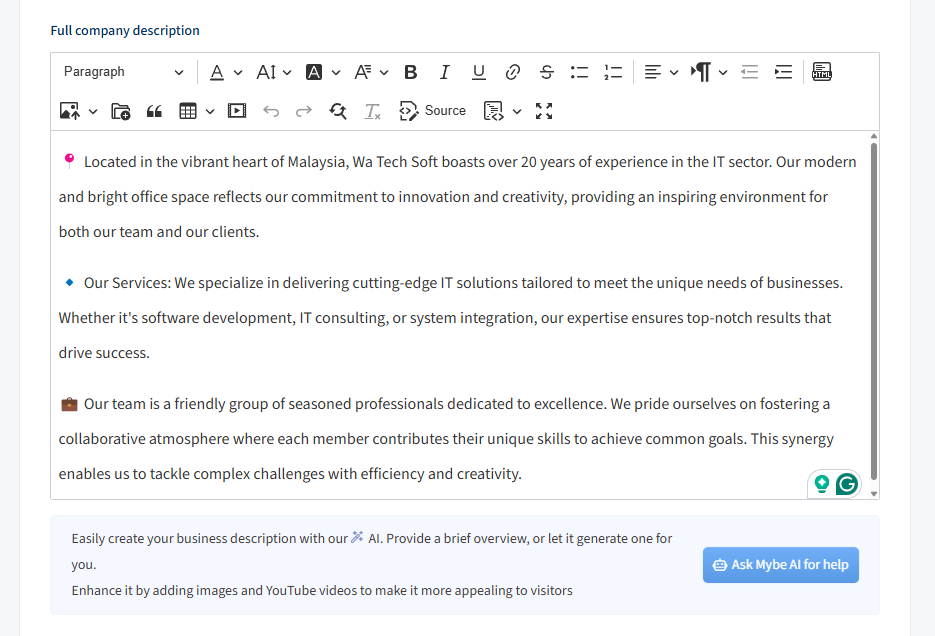The width and height of the screenshot is (935, 636).
Task: Toggle strikethrough formatting
Action: coord(546,72)
